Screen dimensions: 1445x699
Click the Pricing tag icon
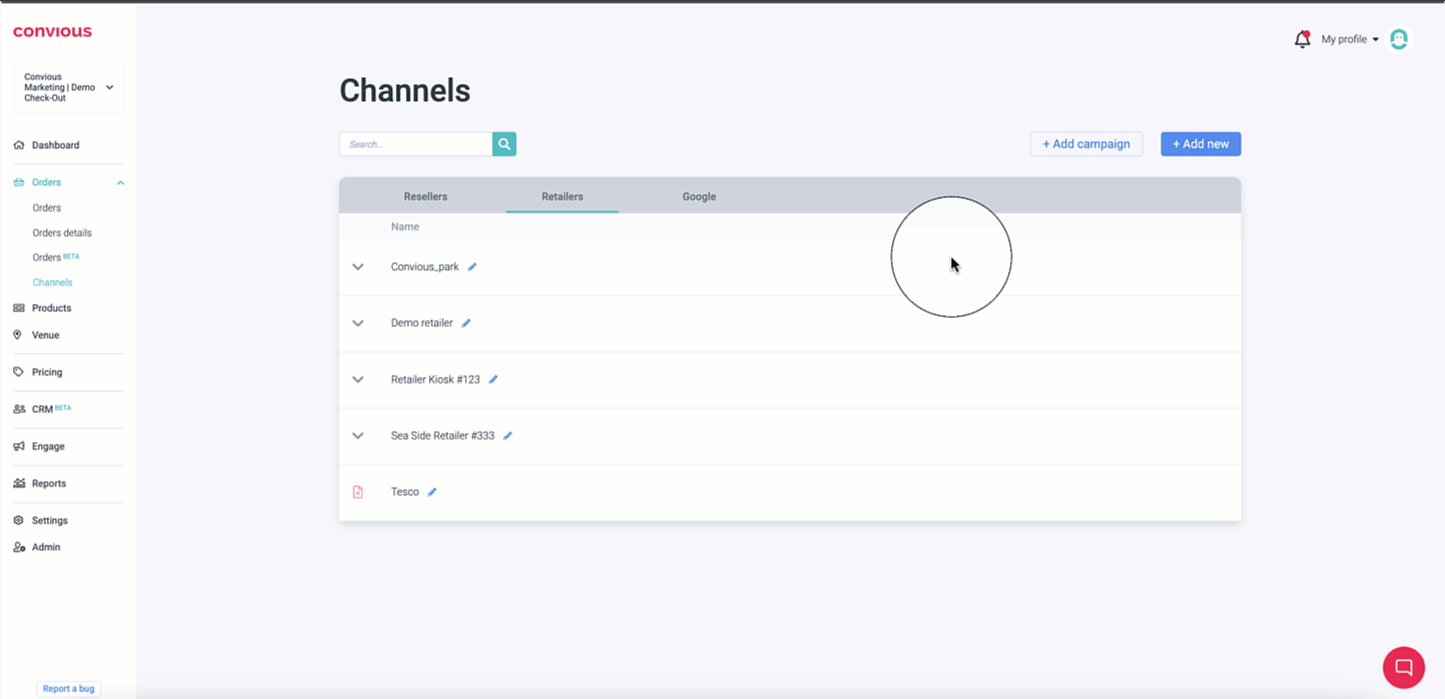(19, 372)
